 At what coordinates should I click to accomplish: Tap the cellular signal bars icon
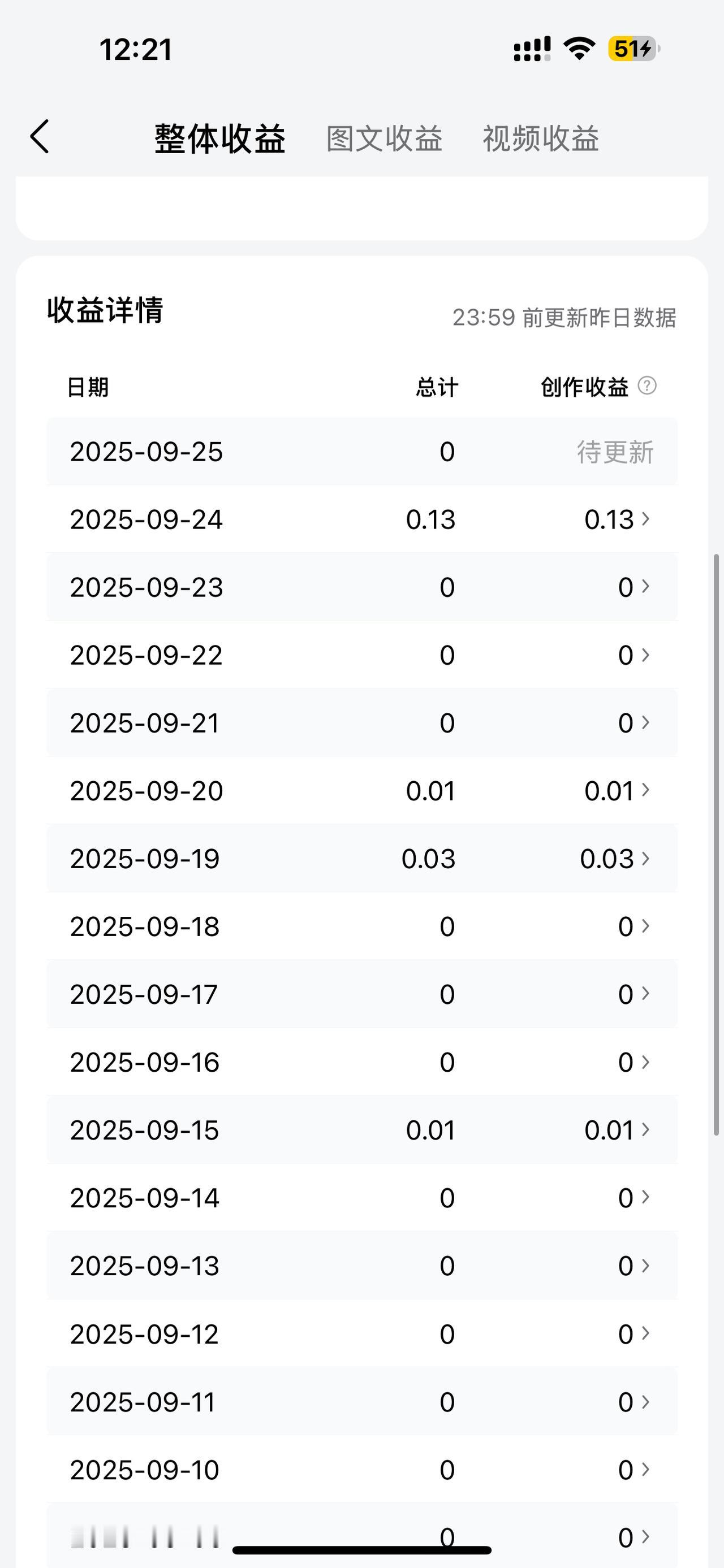pos(532,49)
